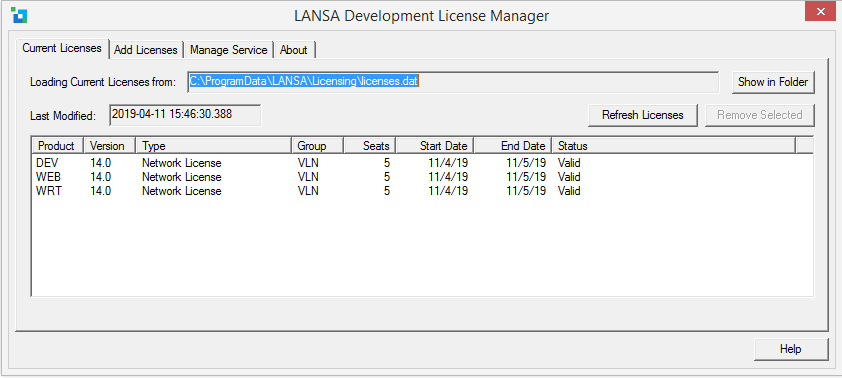This screenshot has width=842, height=378.
Task: Click the Help button
Action: tap(790, 349)
